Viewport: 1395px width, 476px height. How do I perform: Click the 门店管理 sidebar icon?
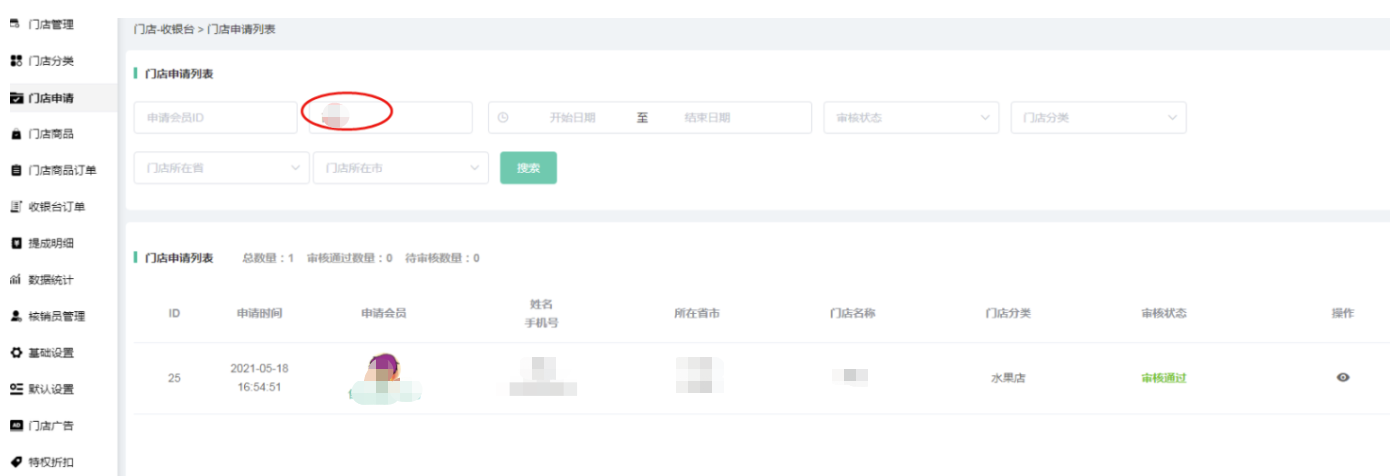[x=15, y=24]
